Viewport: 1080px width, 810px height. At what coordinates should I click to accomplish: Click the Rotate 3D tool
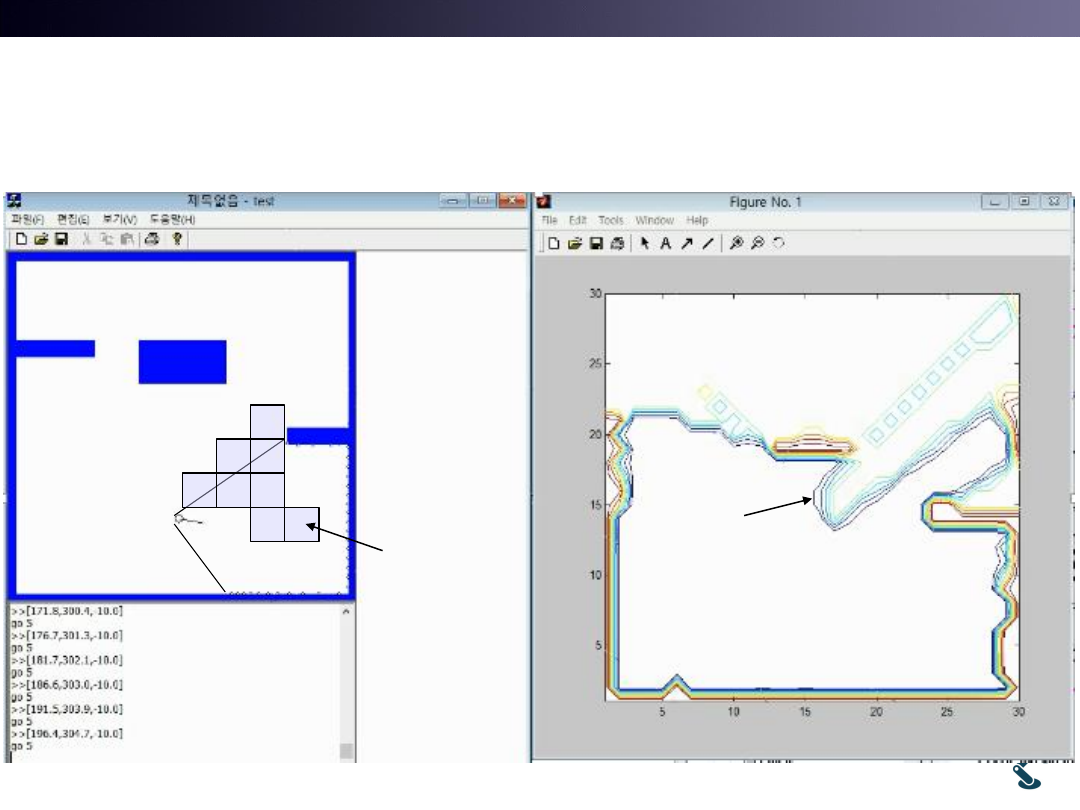point(778,243)
